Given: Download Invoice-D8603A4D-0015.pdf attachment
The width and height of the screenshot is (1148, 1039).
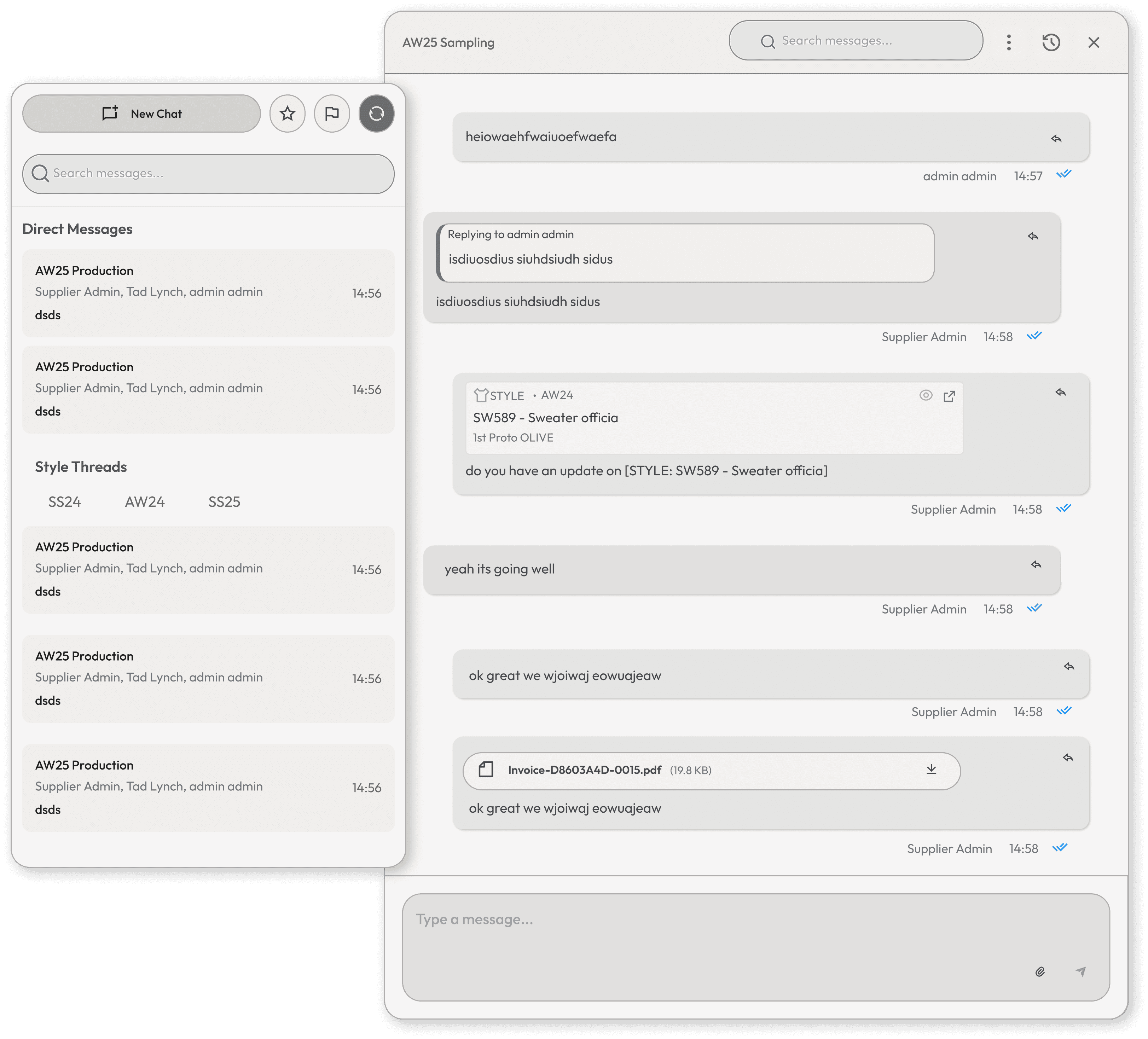Looking at the screenshot, I should coord(931,770).
